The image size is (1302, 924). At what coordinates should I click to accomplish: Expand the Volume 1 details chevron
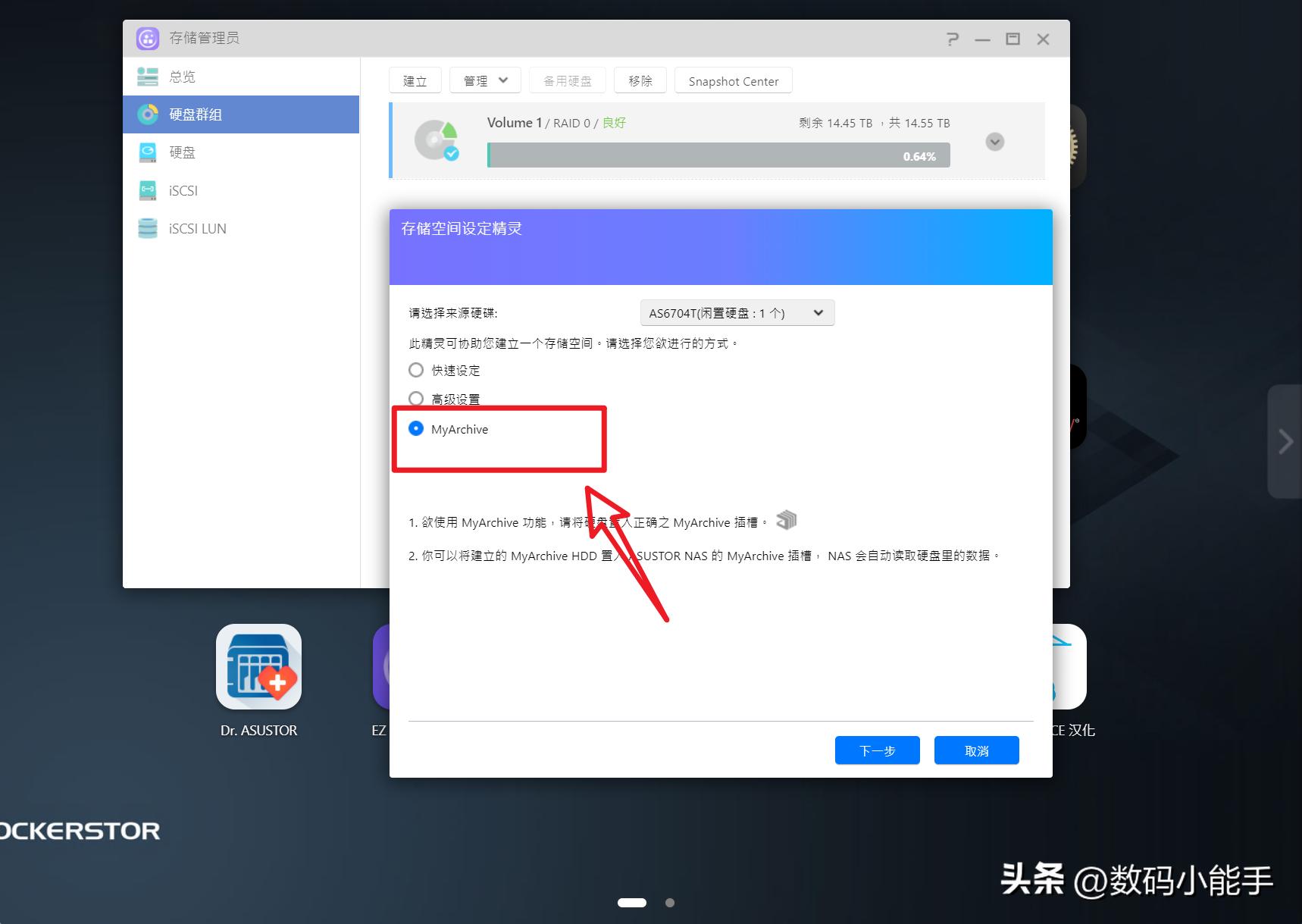click(994, 142)
